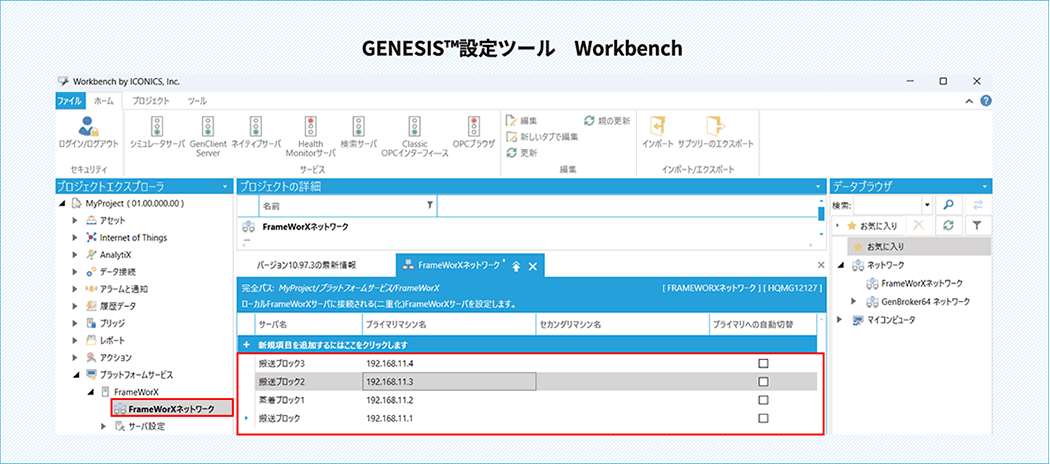Expand GenBroker64 ネットワーク in データブラウザ
The width and height of the screenshot is (1050, 464).
pyautogui.click(x=854, y=301)
